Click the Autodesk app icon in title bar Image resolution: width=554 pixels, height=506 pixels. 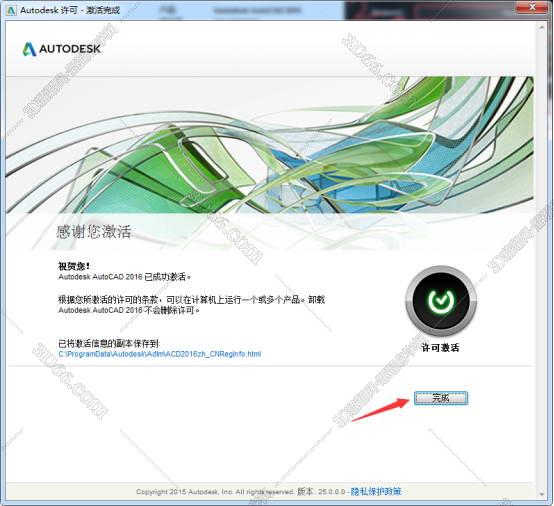coord(11,10)
